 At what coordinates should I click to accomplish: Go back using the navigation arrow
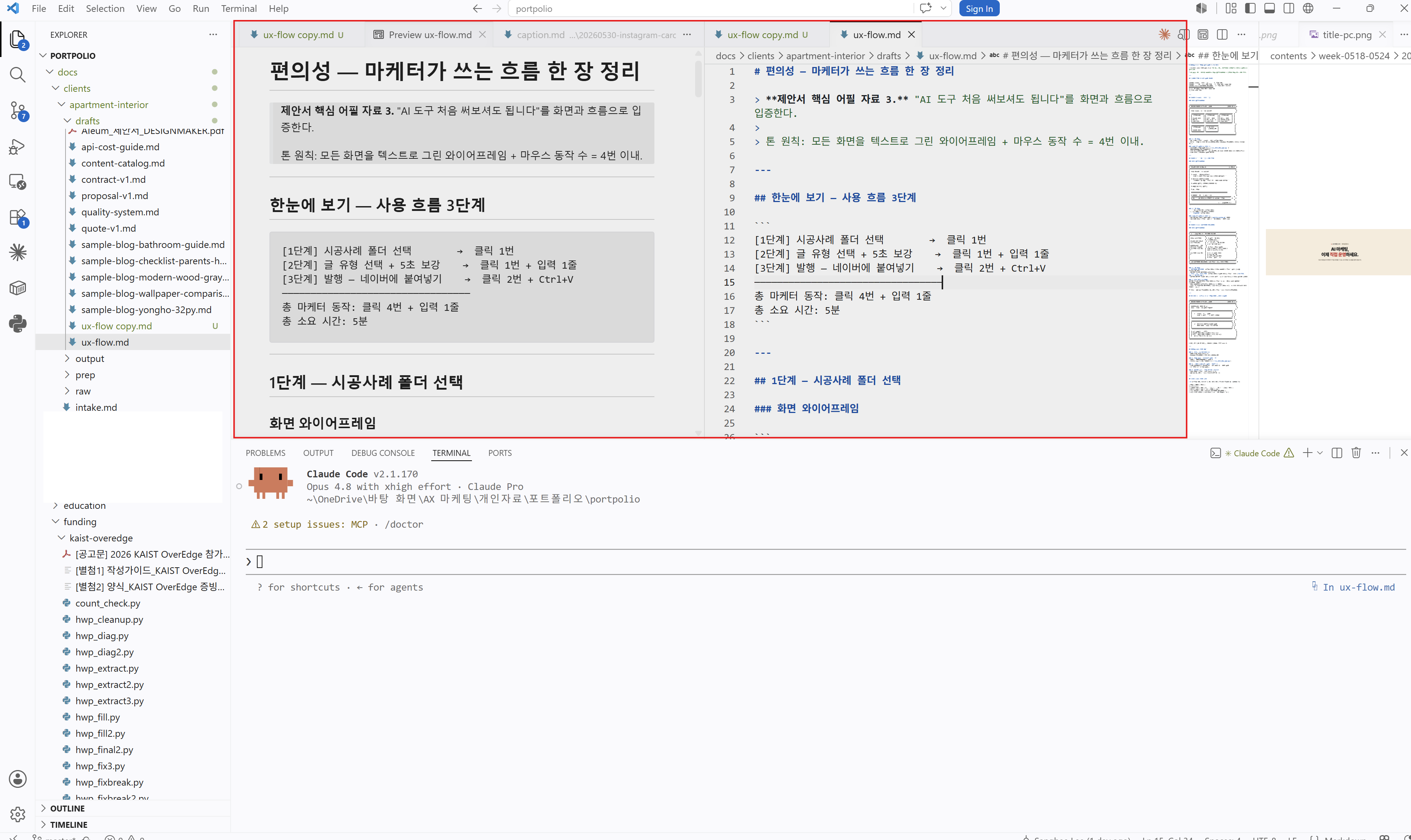pos(477,9)
